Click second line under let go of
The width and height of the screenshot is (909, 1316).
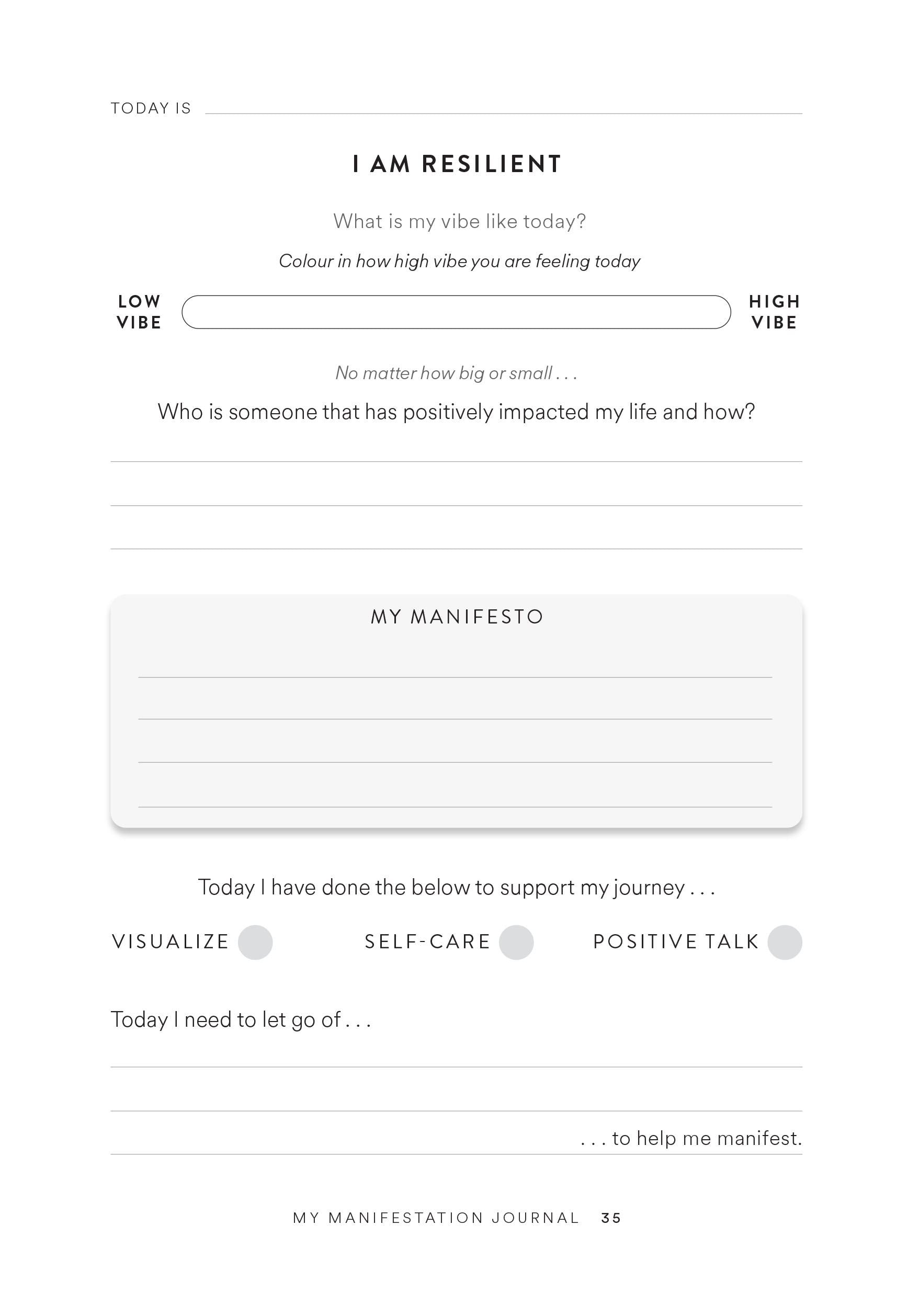(x=456, y=1099)
